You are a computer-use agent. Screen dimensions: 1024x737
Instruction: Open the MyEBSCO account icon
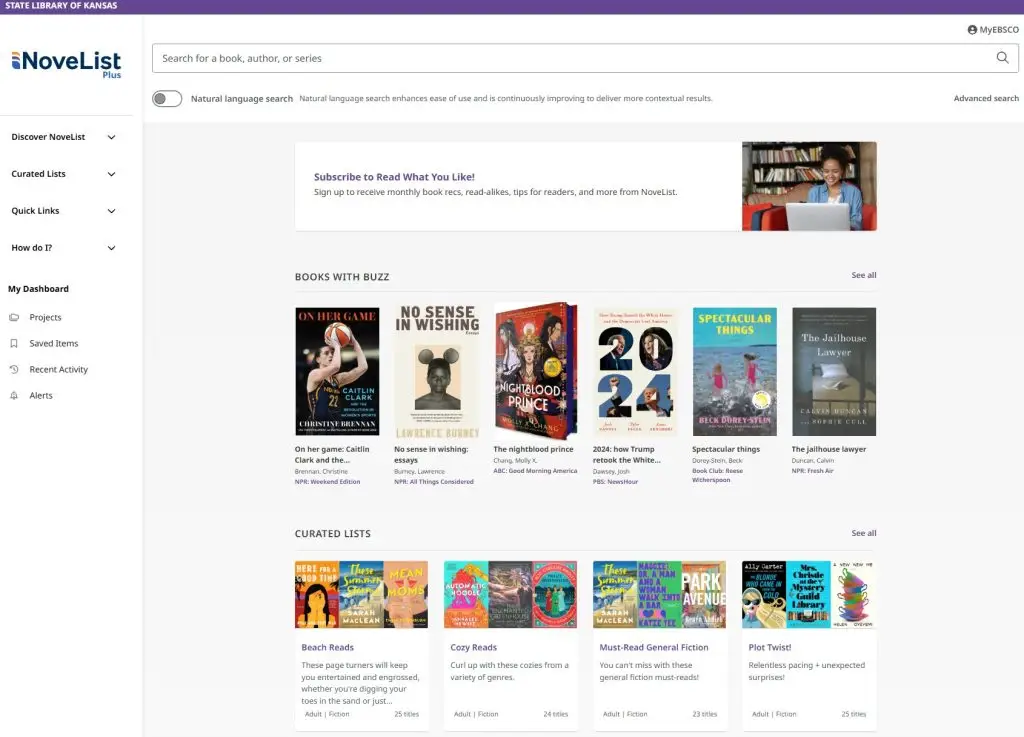click(972, 30)
